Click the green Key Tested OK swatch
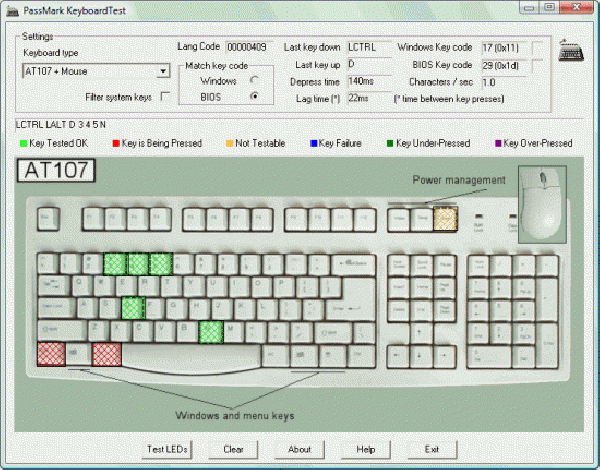This screenshot has height=470, width=600. (x=24, y=144)
